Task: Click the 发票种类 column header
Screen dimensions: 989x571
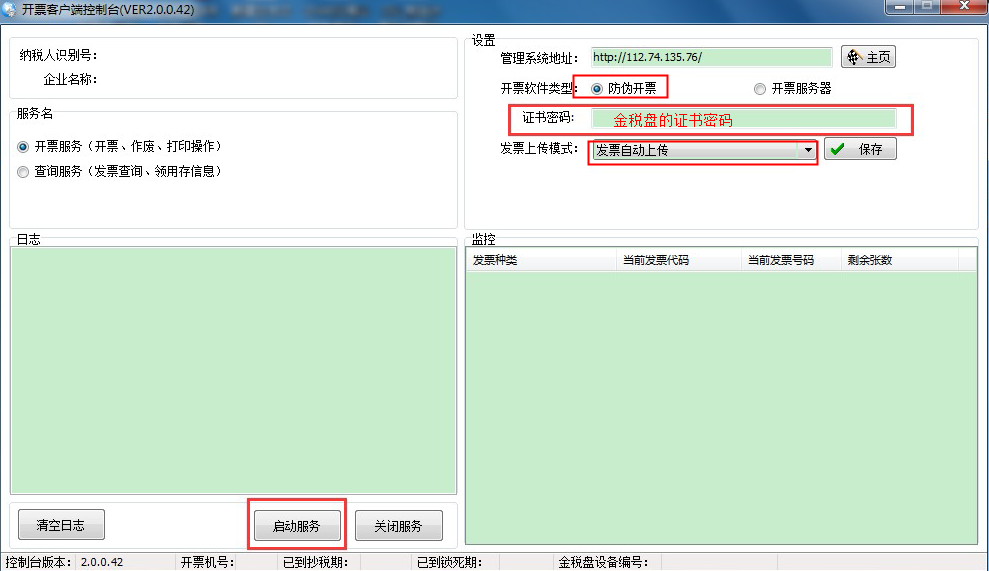Action: [x=541, y=260]
